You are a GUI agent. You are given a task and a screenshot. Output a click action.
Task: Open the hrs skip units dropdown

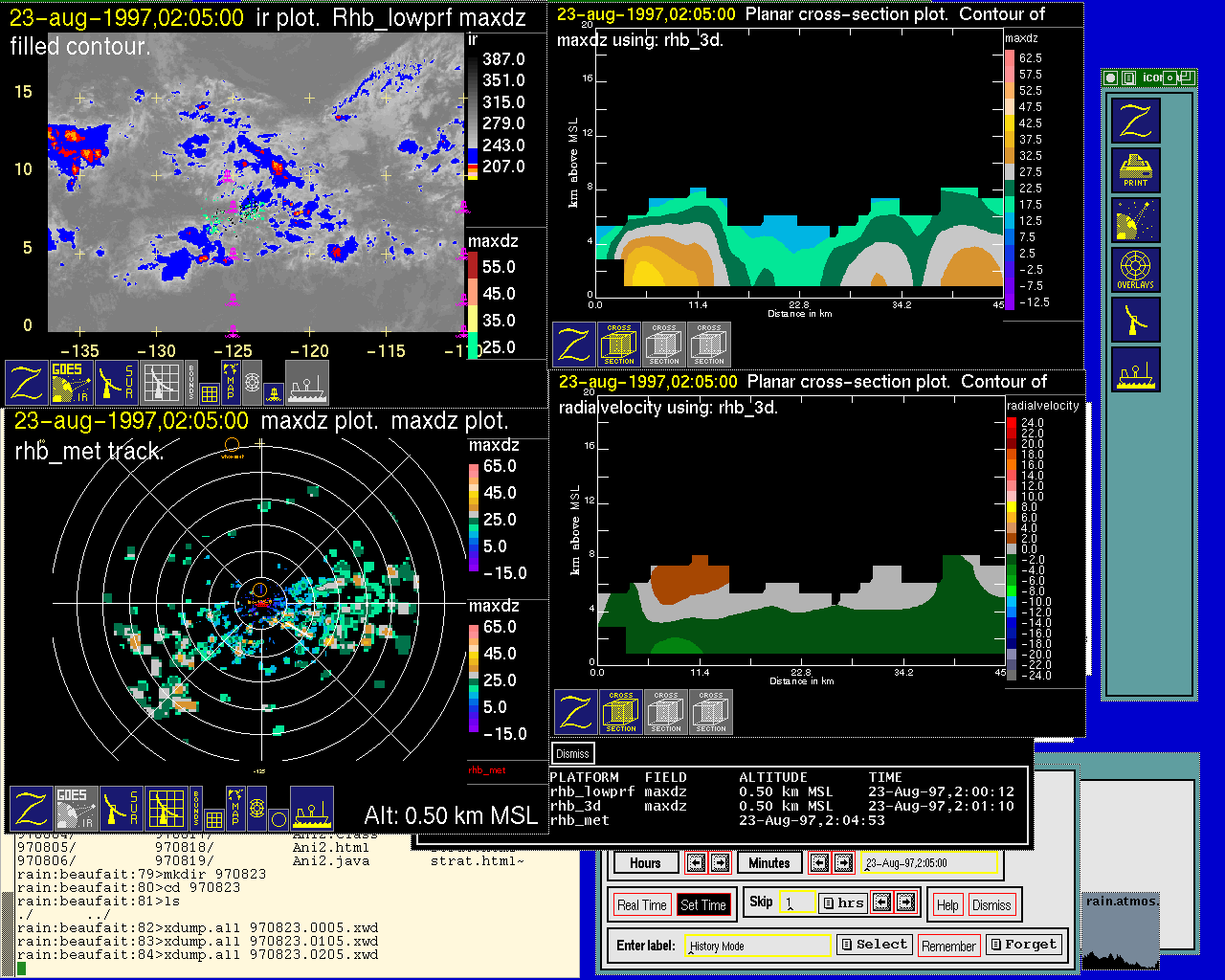(x=843, y=902)
